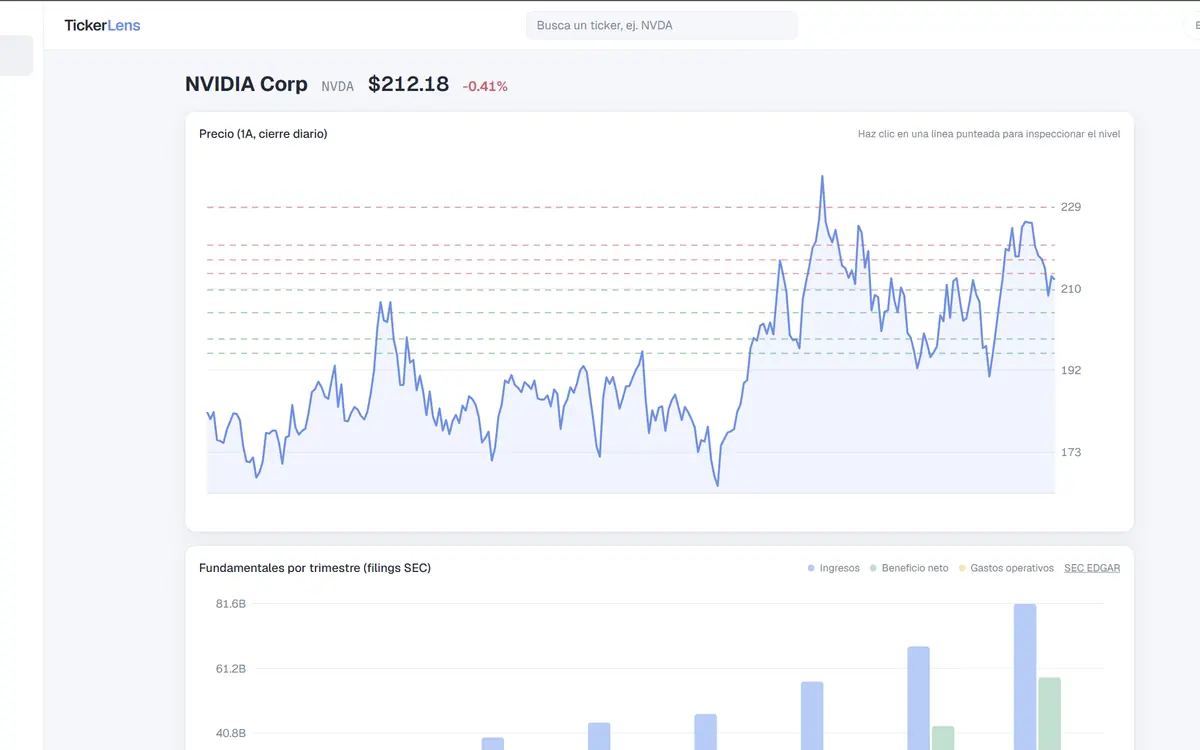
Task: Click the TickerLens logo
Action: 102,25
